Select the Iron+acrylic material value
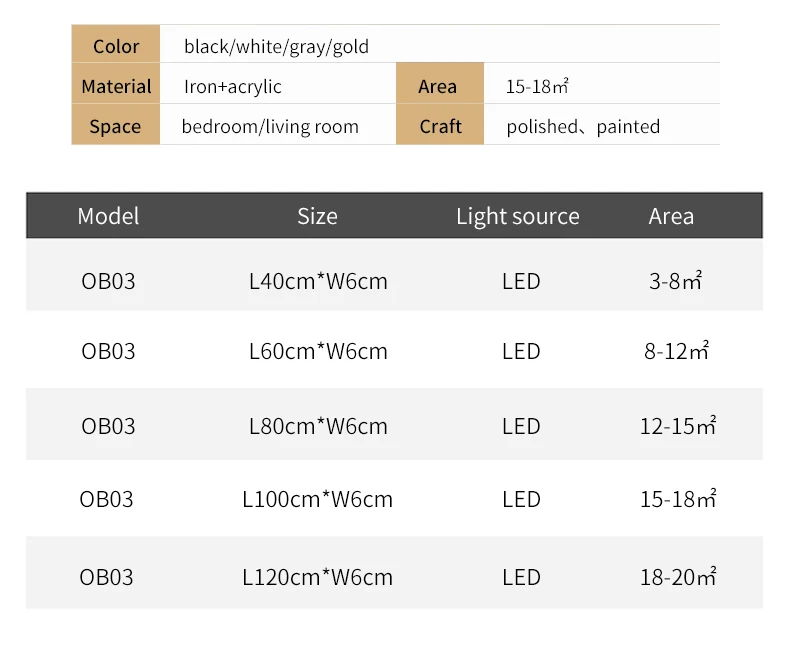This screenshot has width=790, height=661. coord(232,87)
